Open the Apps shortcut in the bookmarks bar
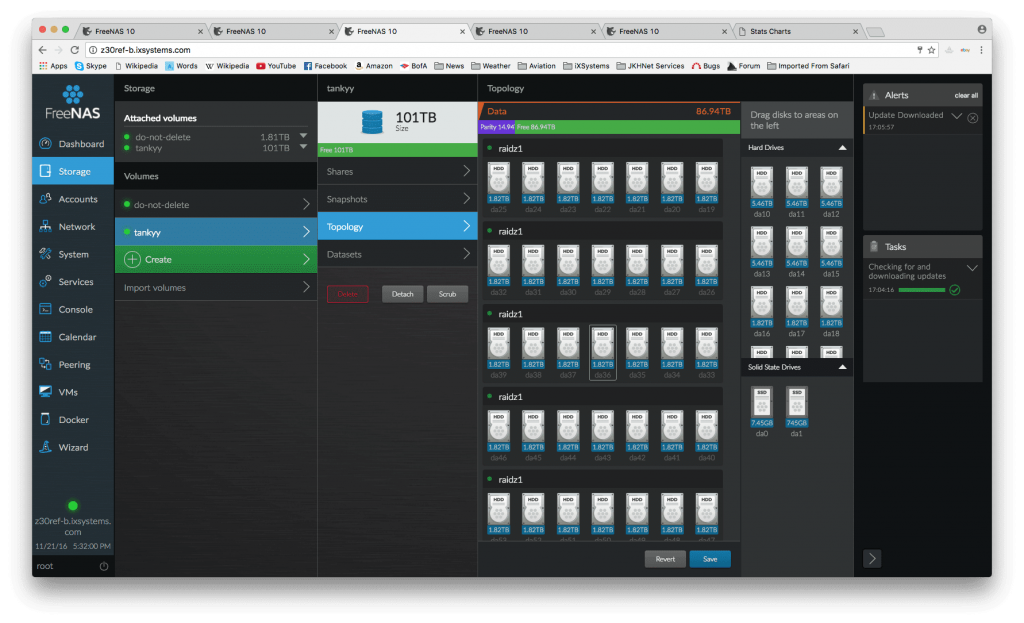This screenshot has width=1024, height=623. (x=54, y=66)
